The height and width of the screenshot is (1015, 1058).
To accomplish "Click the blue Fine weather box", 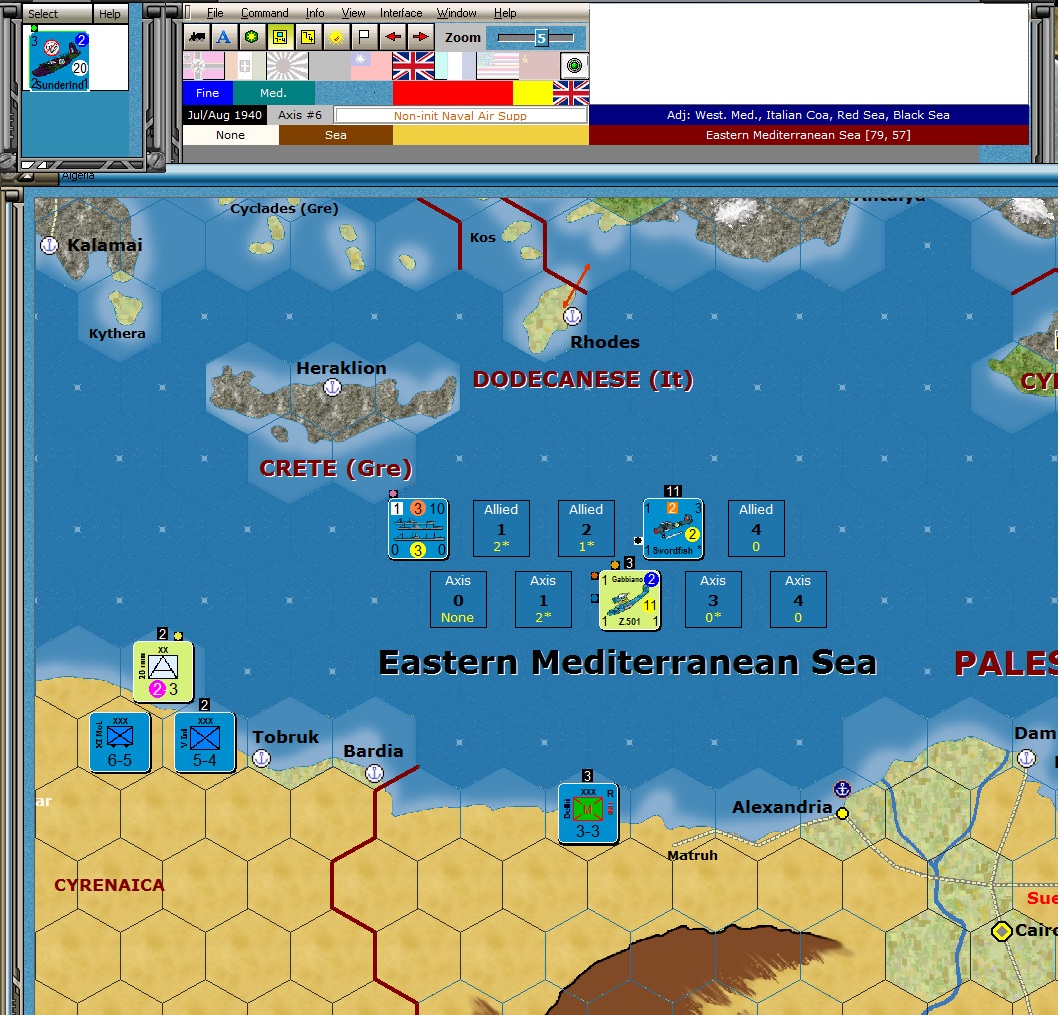I will 207,93.
